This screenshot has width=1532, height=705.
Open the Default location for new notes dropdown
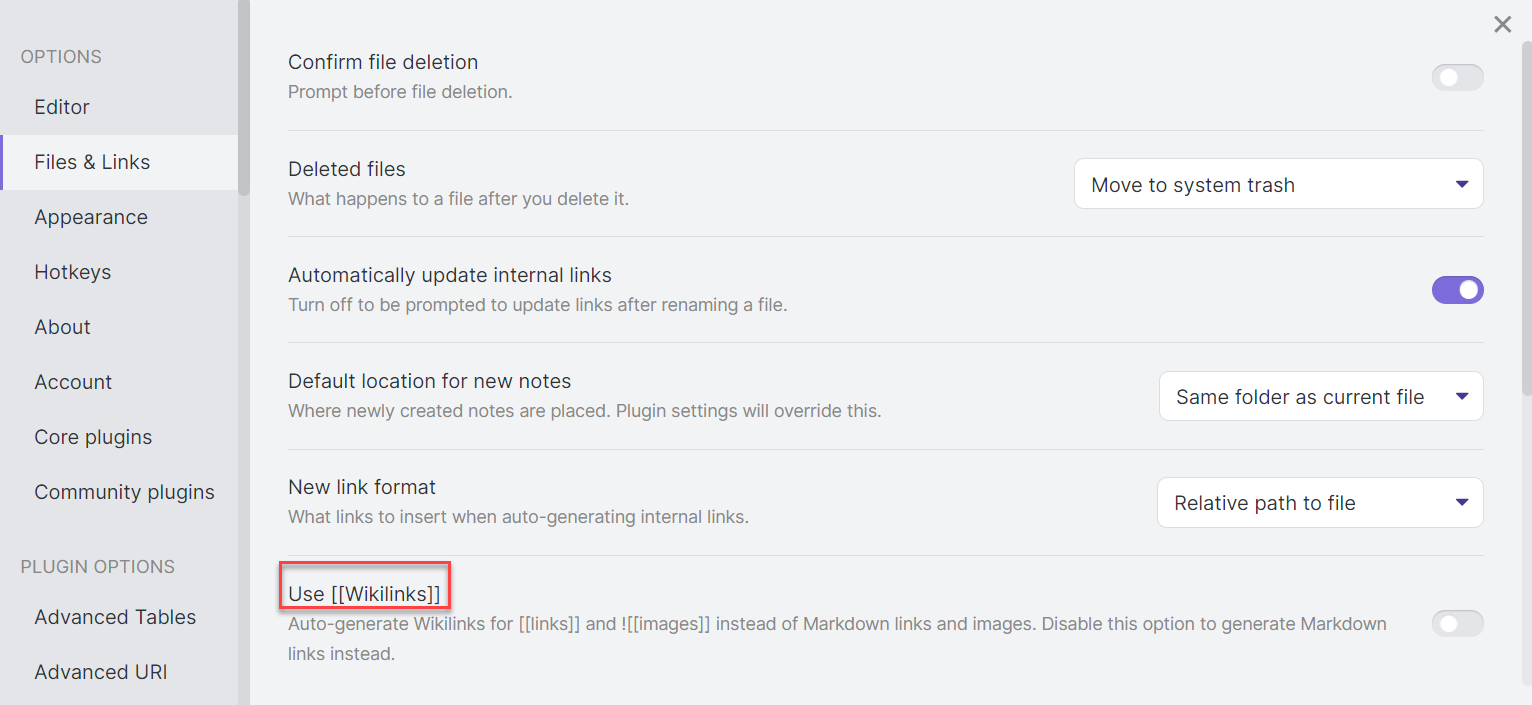tap(1320, 396)
